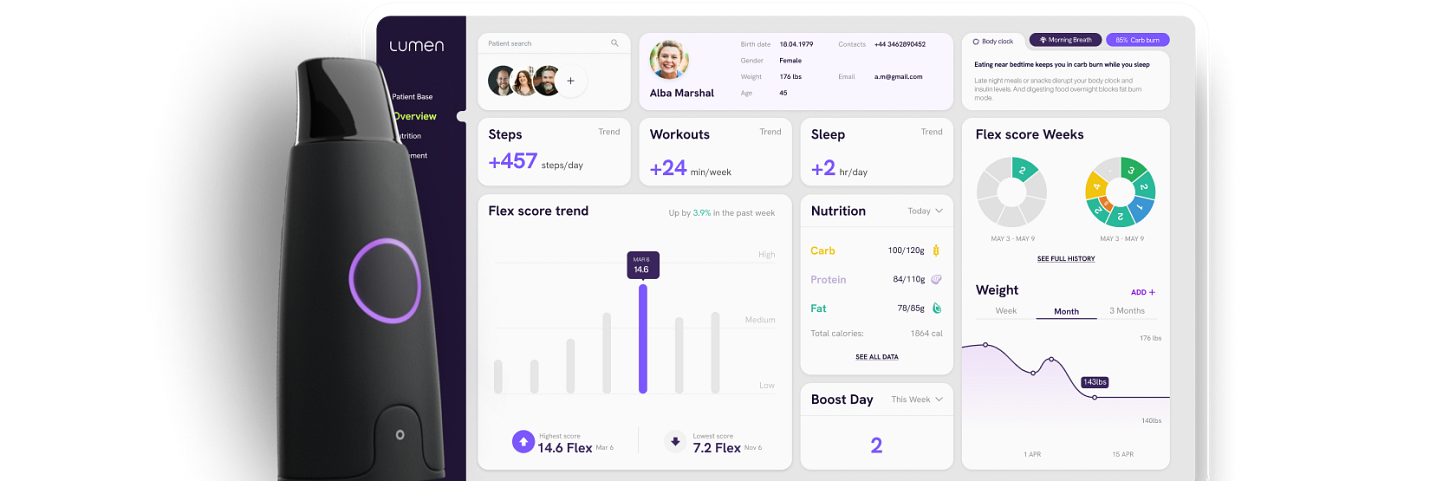The height and width of the screenshot is (481, 1456).
Task: Click the Carb wheat icon
Action: click(937, 250)
